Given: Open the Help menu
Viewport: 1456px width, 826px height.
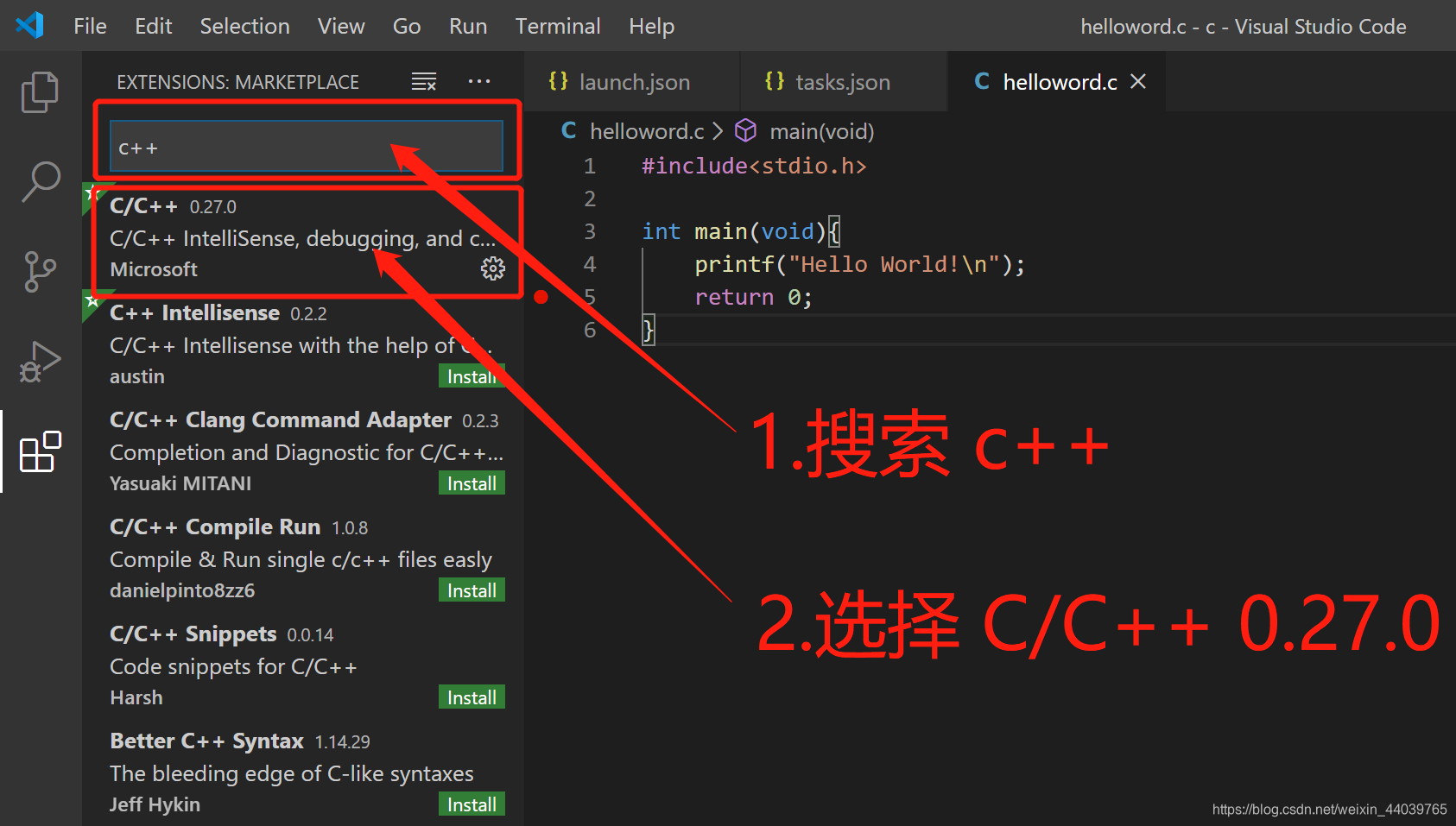Looking at the screenshot, I should click(x=651, y=26).
